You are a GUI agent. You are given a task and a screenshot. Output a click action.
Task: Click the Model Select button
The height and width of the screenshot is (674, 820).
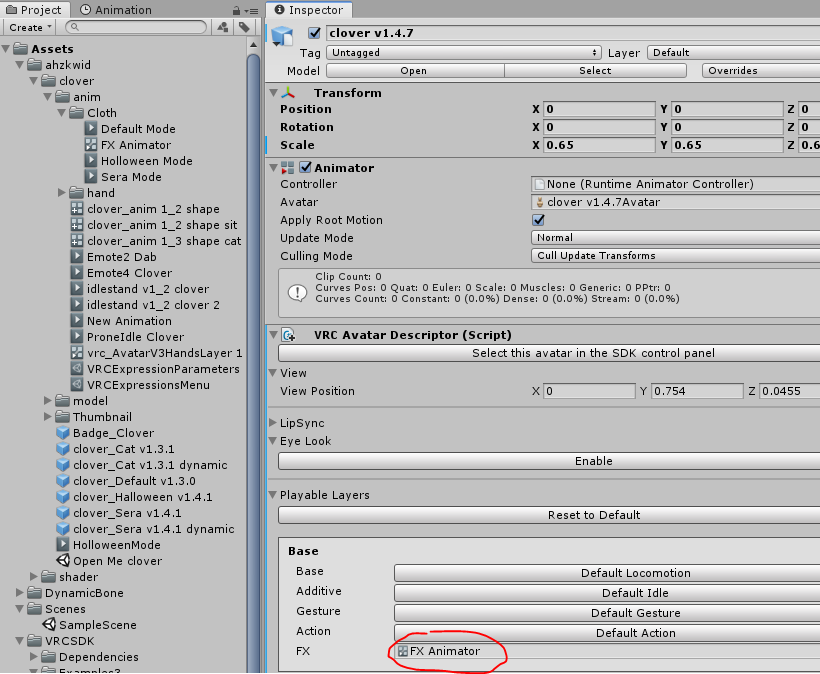click(595, 71)
